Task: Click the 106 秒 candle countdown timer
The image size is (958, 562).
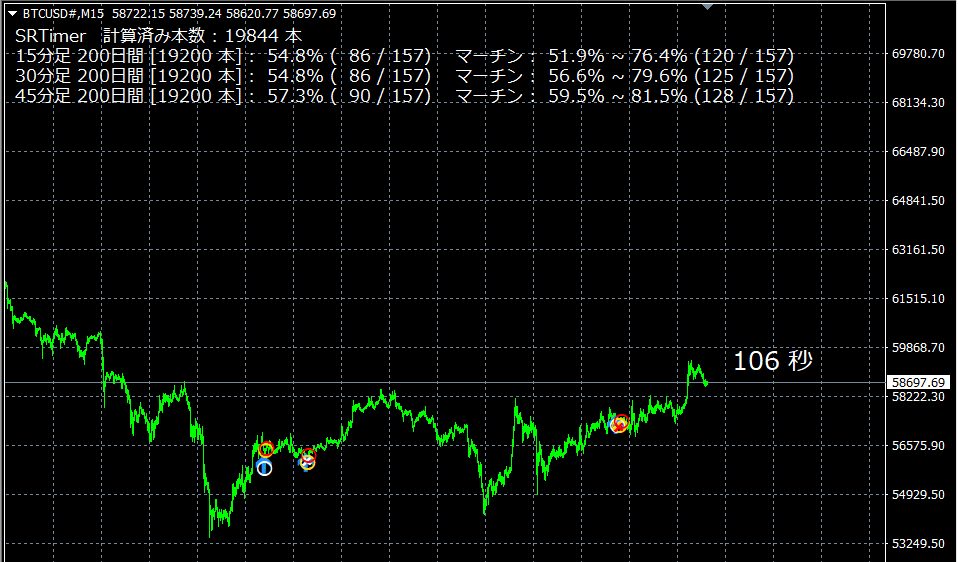Action: pyautogui.click(x=773, y=361)
